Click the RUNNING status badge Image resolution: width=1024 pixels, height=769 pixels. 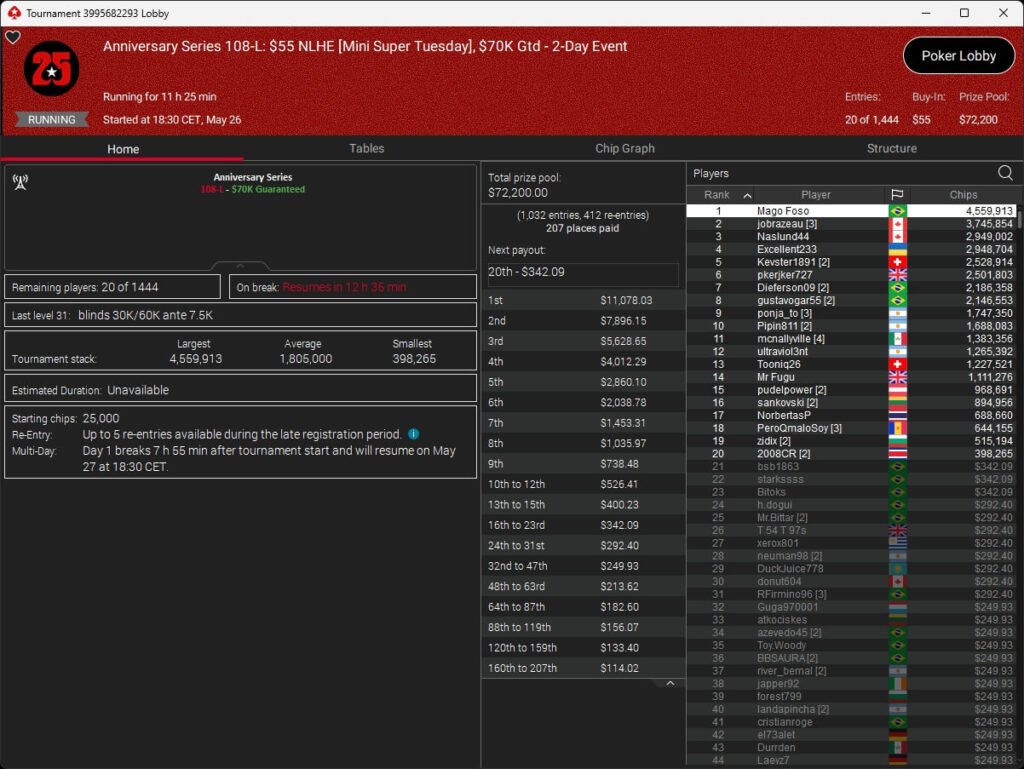52,119
